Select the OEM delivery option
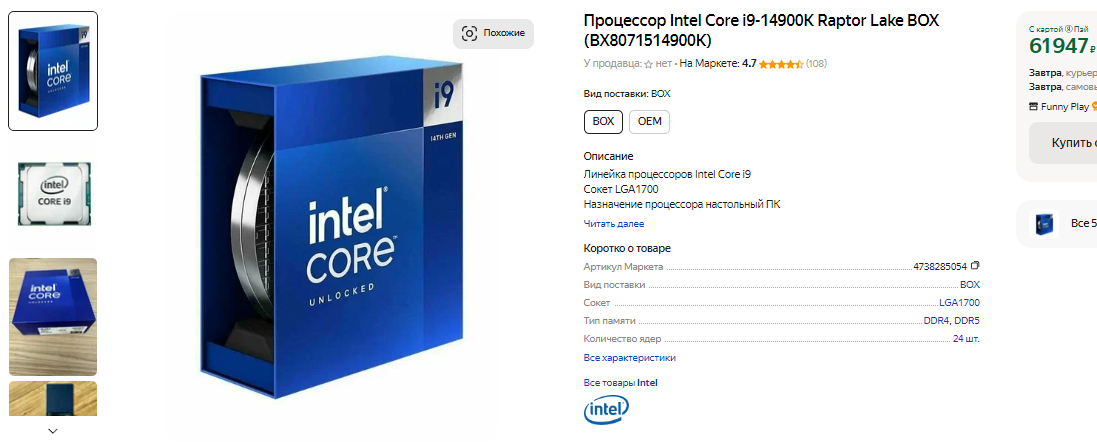 [x=649, y=121]
